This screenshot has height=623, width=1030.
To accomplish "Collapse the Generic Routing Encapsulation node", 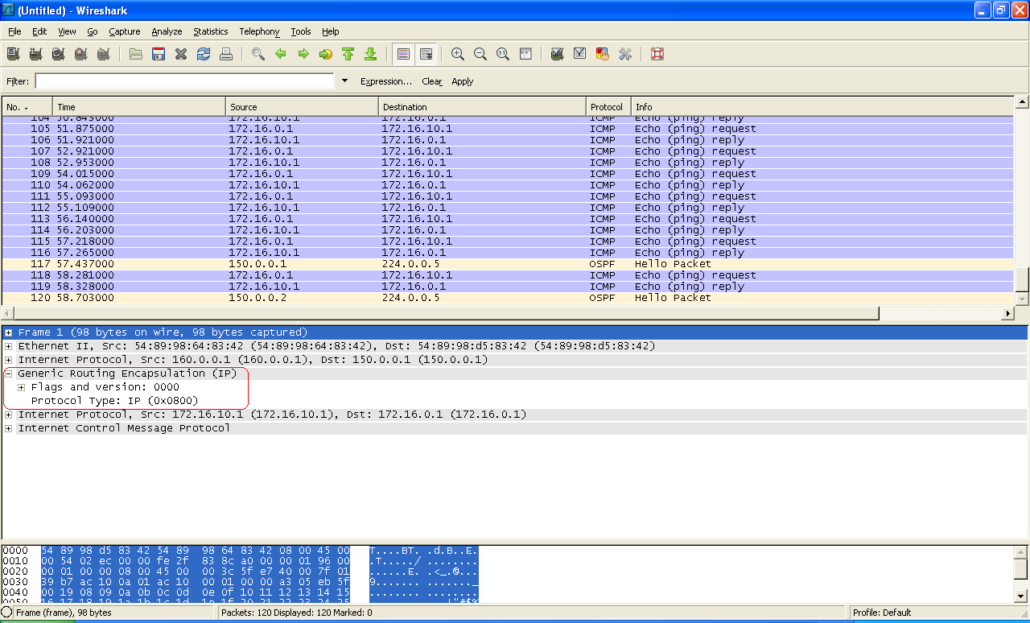I will pyautogui.click(x=9, y=373).
